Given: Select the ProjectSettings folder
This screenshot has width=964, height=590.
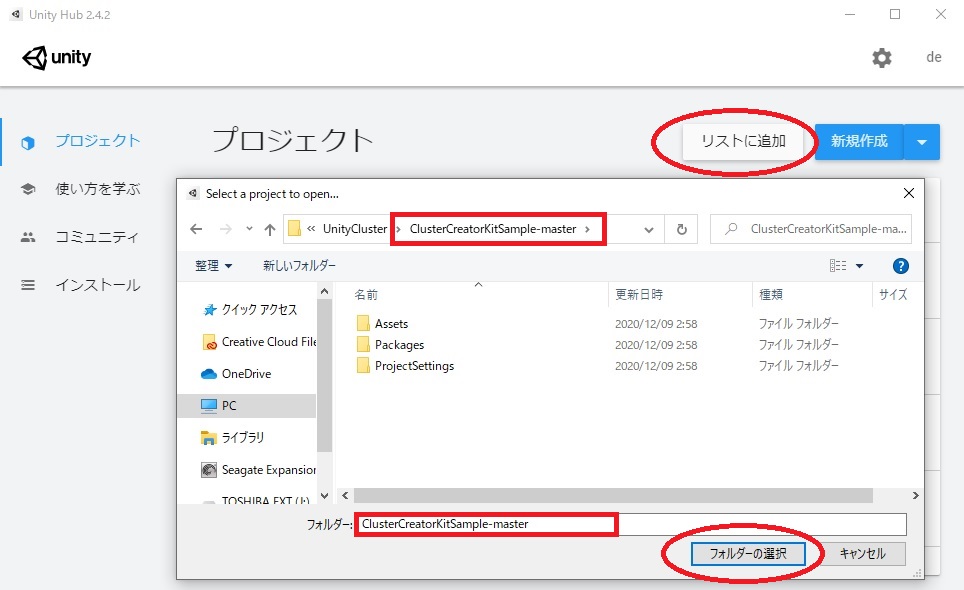Looking at the screenshot, I should (x=414, y=366).
